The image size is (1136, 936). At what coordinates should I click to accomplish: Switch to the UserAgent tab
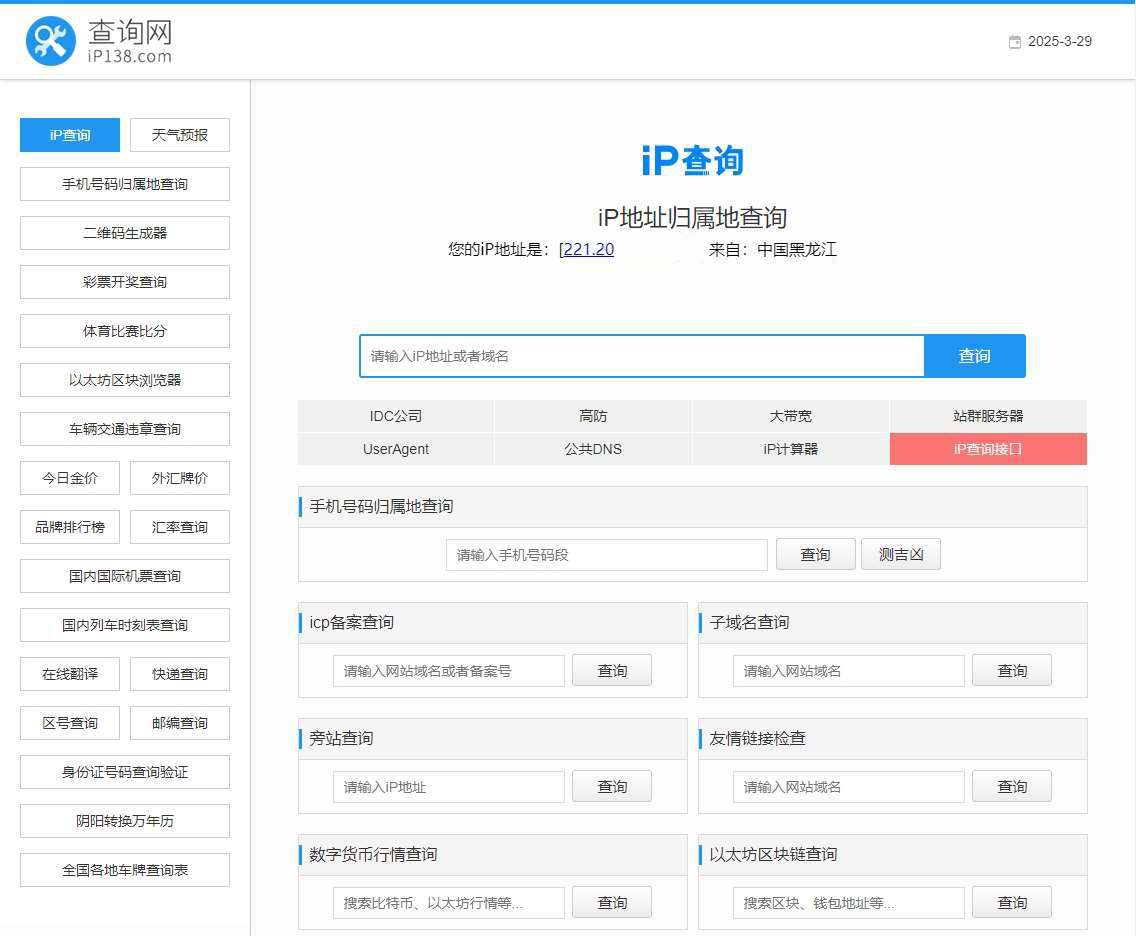click(395, 450)
